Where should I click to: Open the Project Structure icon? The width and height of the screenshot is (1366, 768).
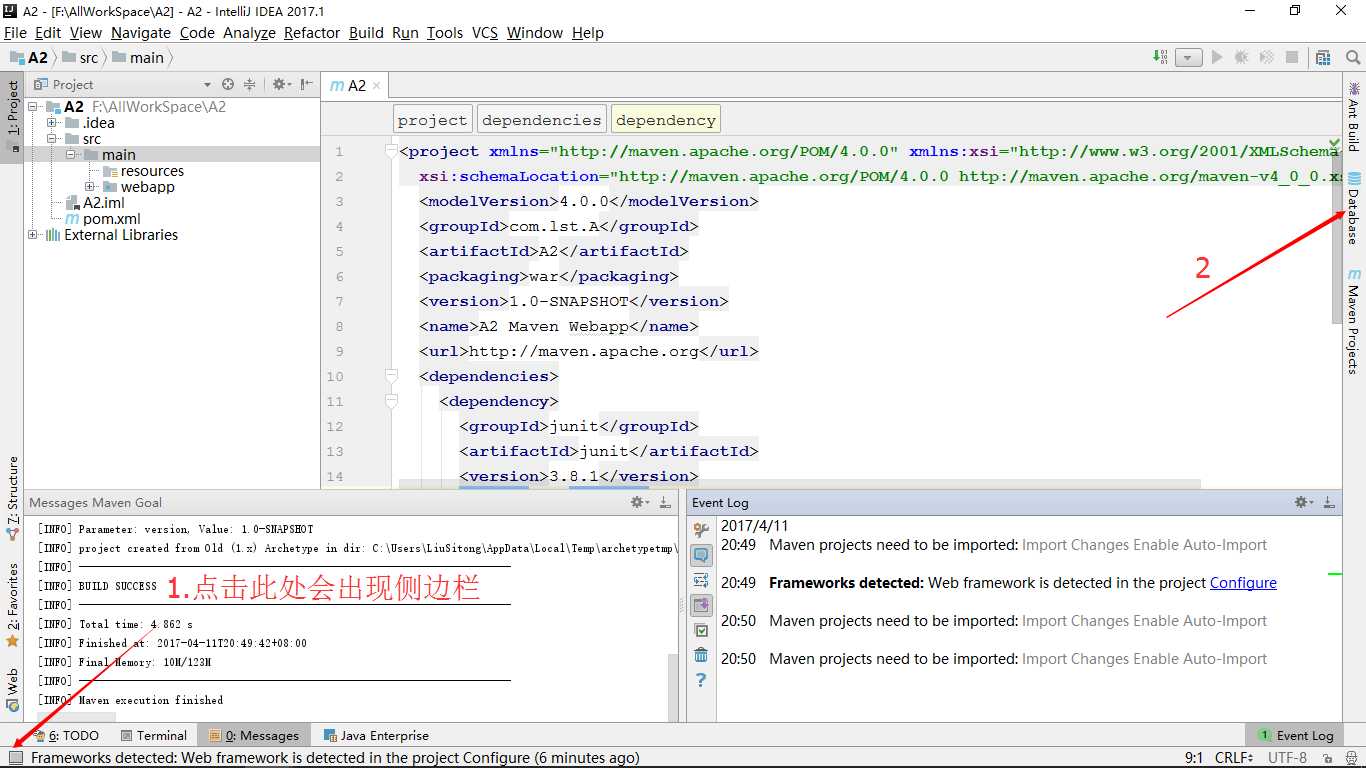[1323, 57]
